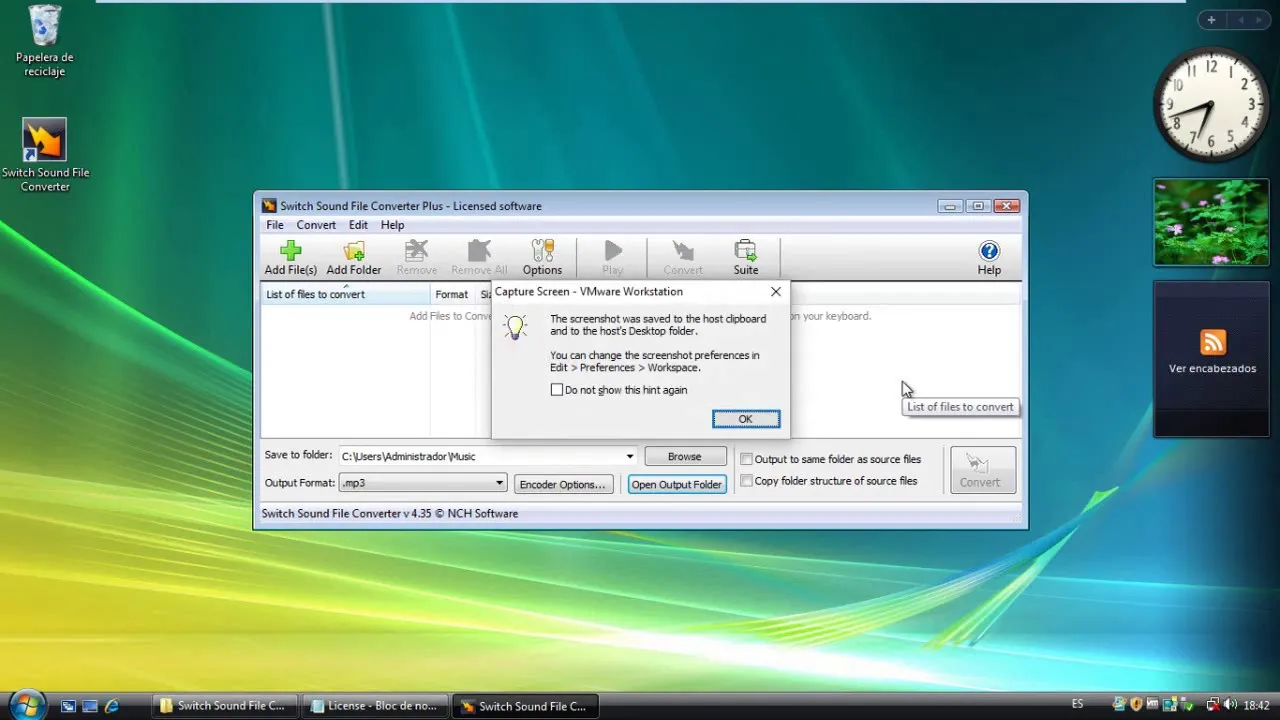Click the lightbulb hint icon in dialog
The image size is (1280, 720).
515,326
